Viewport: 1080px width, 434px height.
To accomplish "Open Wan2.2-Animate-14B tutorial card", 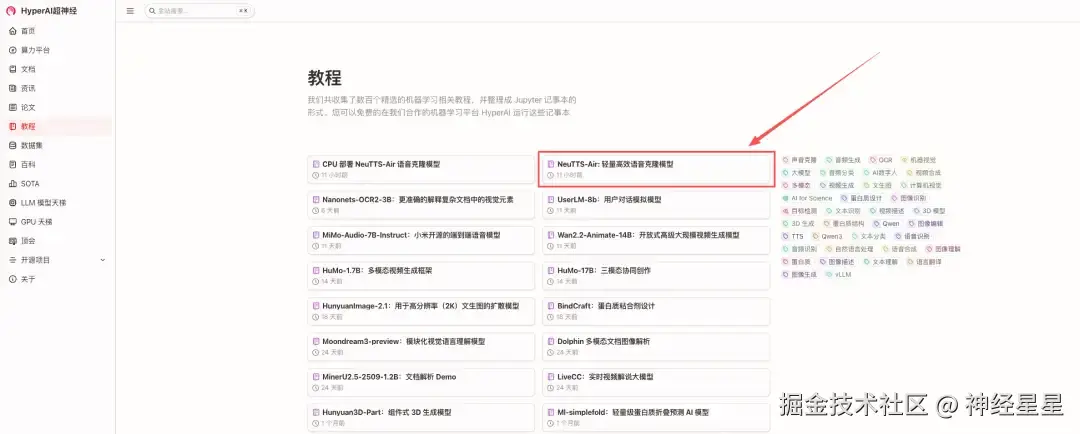I will click(656, 240).
